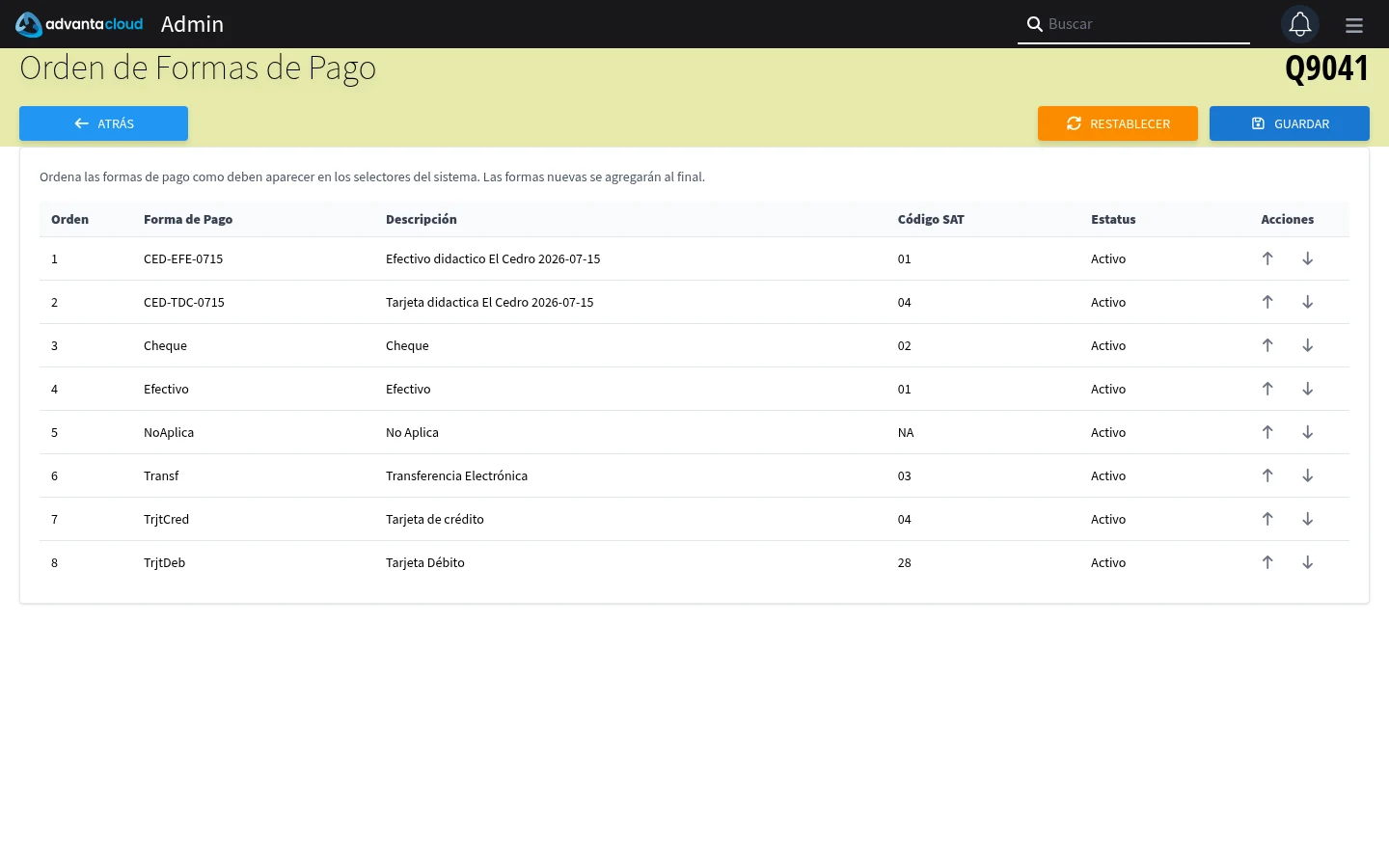Move Transf row down
The height and width of the screenshot is (868, 1389).
[x=1308, y=475]
